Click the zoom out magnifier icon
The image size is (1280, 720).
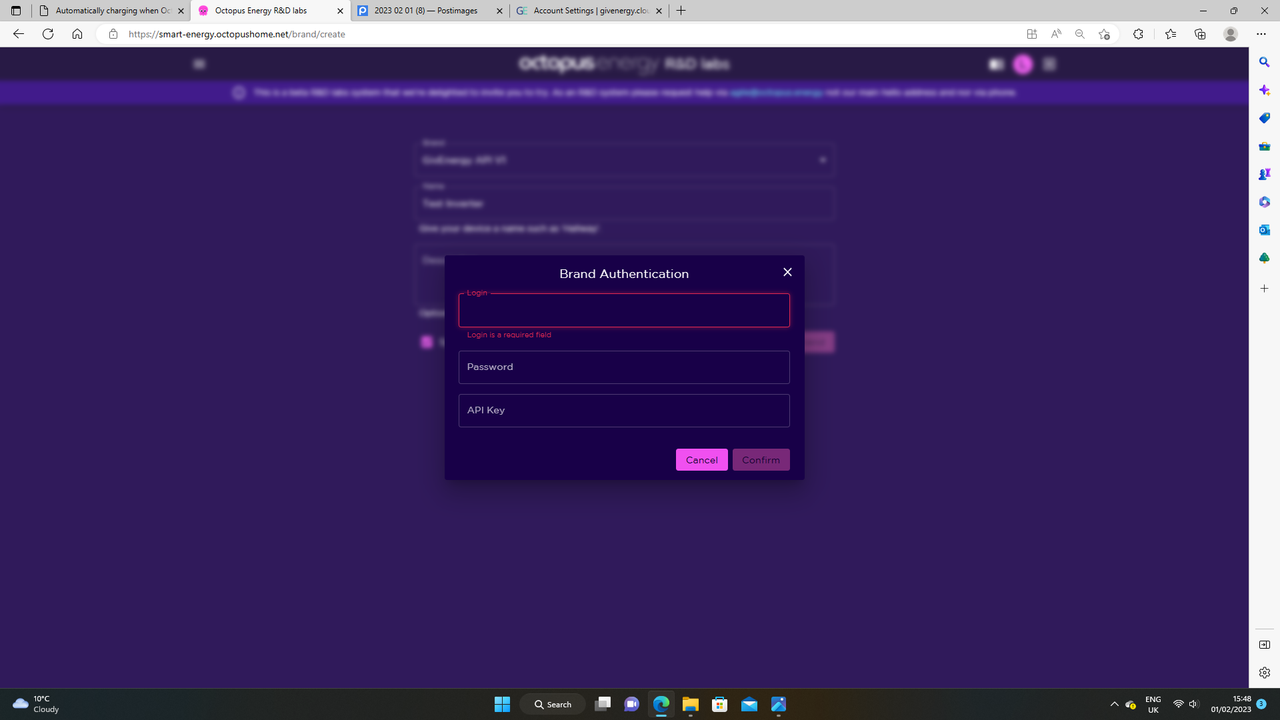pyautogui.click(x=1080, y=34)
